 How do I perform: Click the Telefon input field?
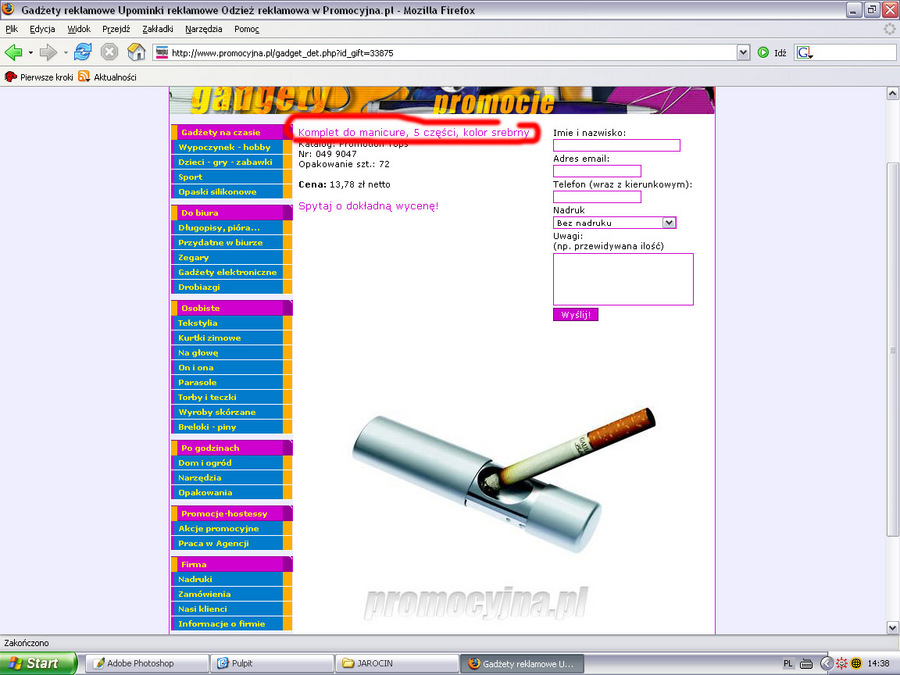click(x=597, y=197)
